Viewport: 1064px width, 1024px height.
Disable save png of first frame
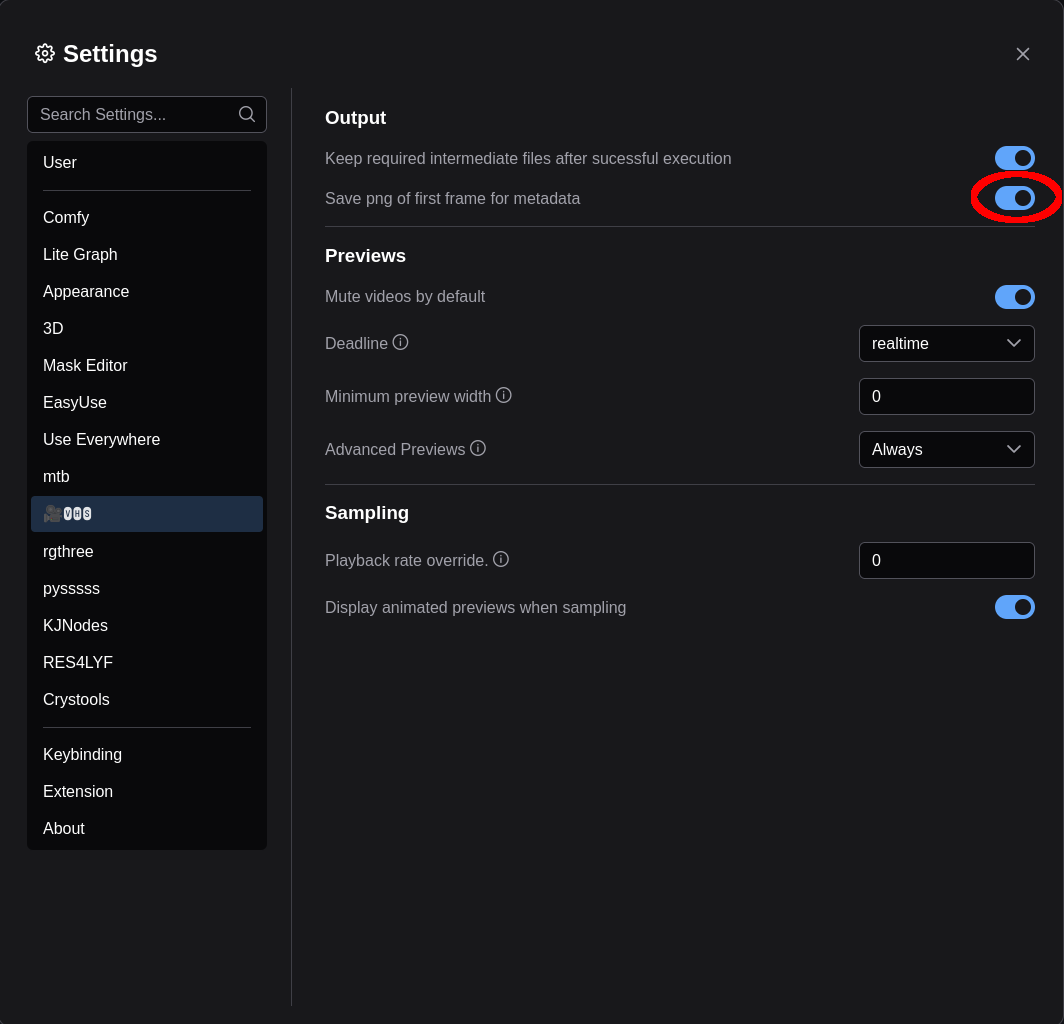[1014, 198]
